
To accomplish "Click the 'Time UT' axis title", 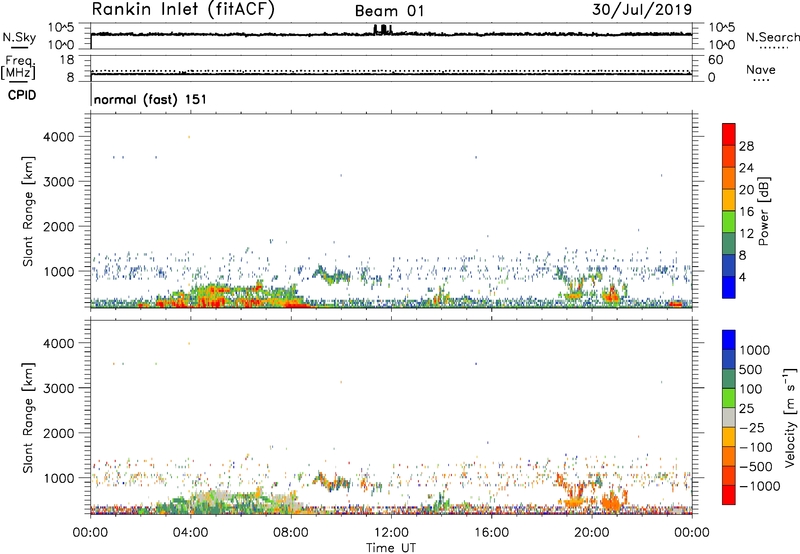I will point(391,547).
